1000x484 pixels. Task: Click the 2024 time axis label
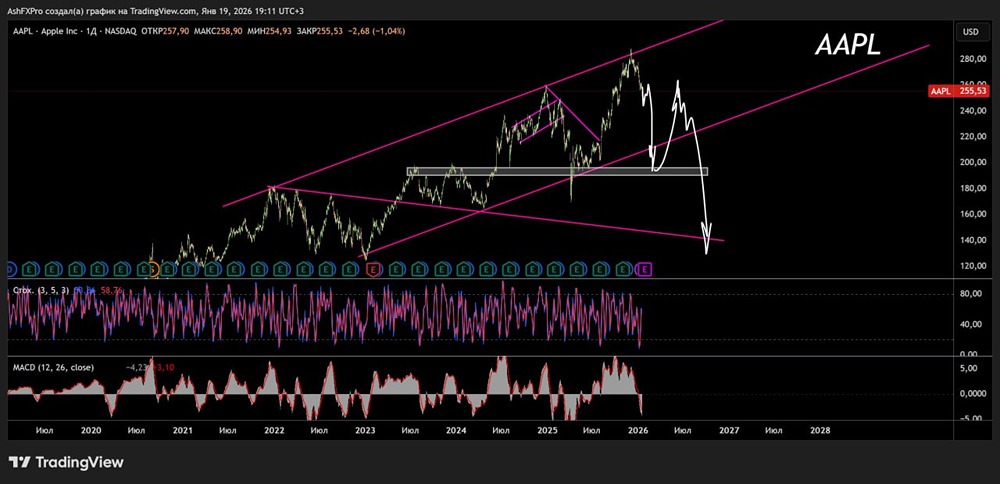tap(456, 430)
